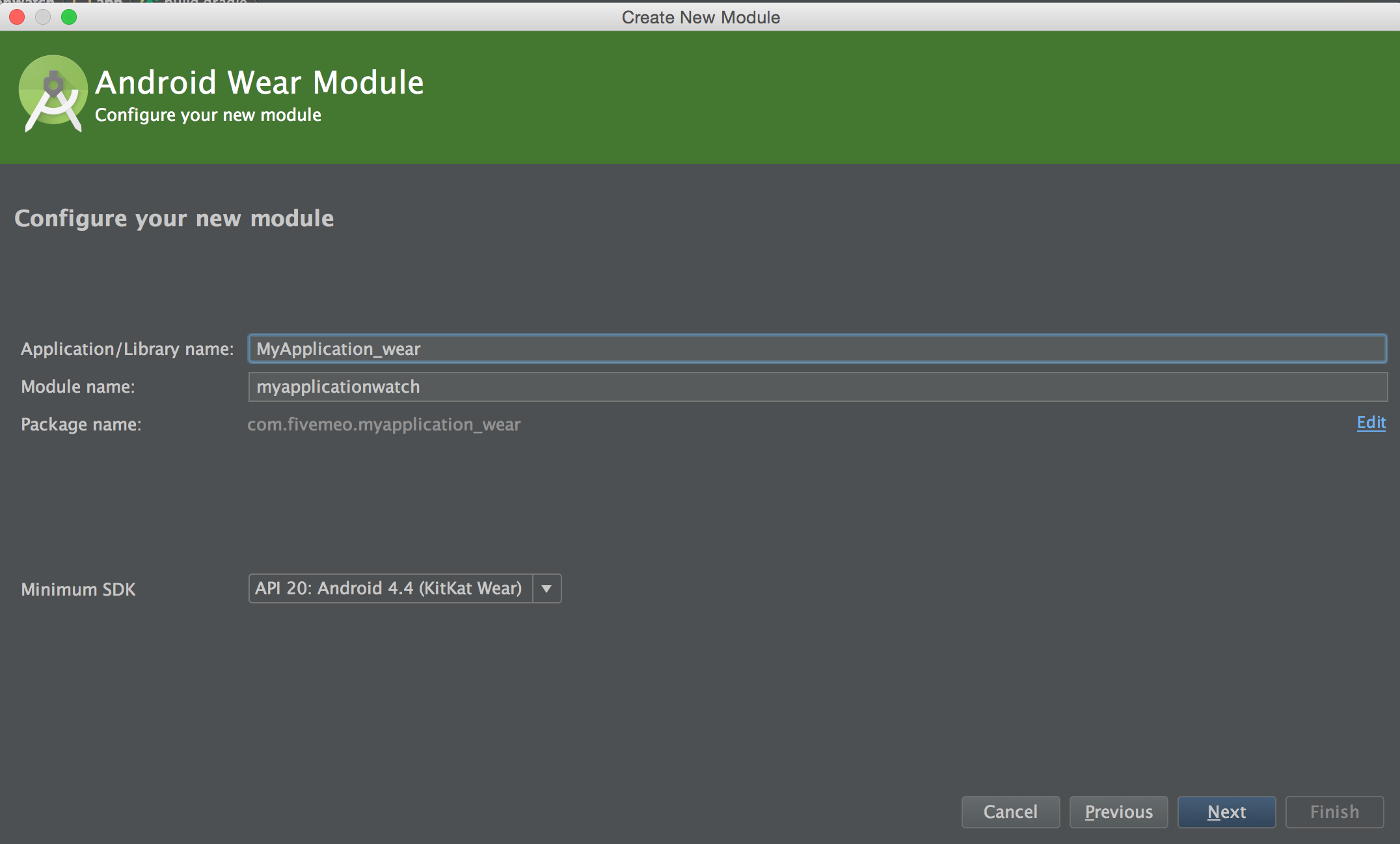Click the Configure your new module heading
Screen dimensions: 1400x844
174,218
